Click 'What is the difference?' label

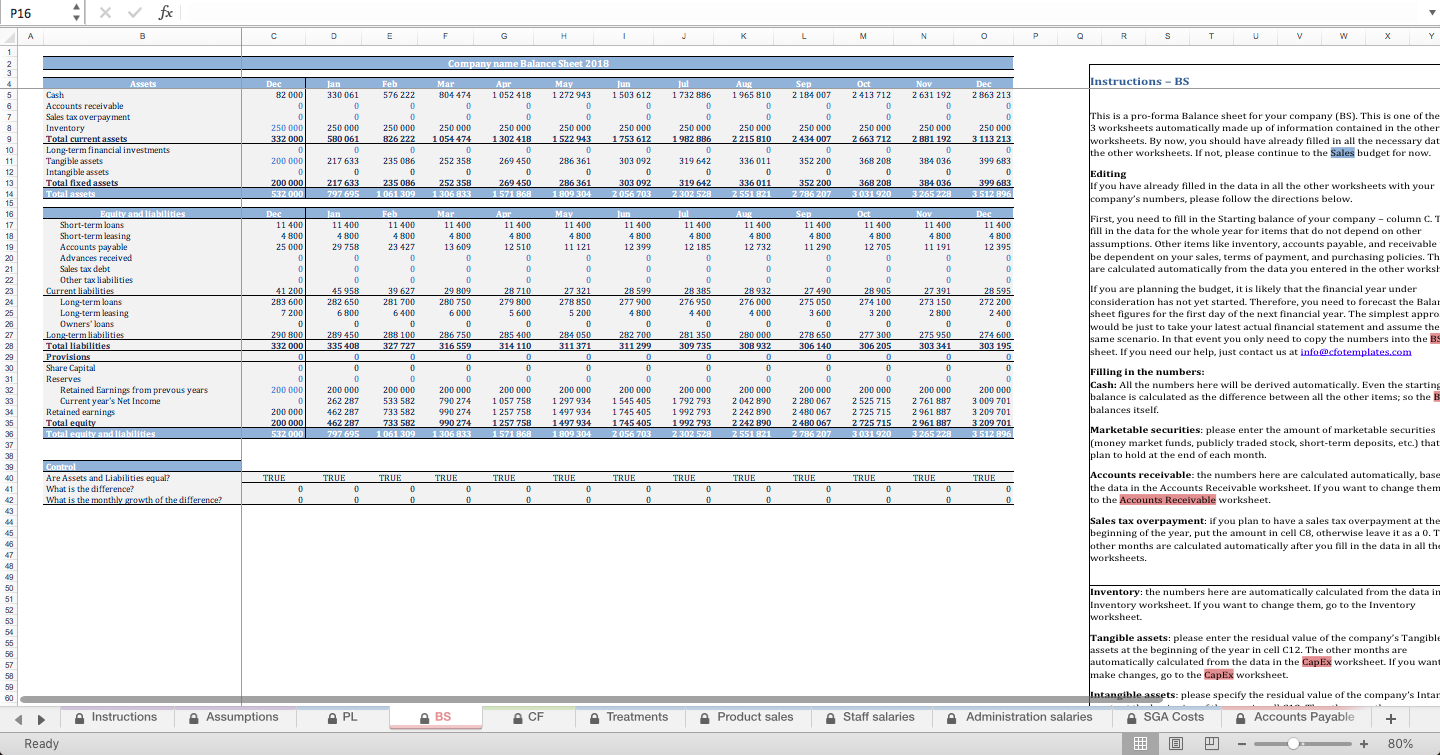pyautogui.click(x=91, y=489)
